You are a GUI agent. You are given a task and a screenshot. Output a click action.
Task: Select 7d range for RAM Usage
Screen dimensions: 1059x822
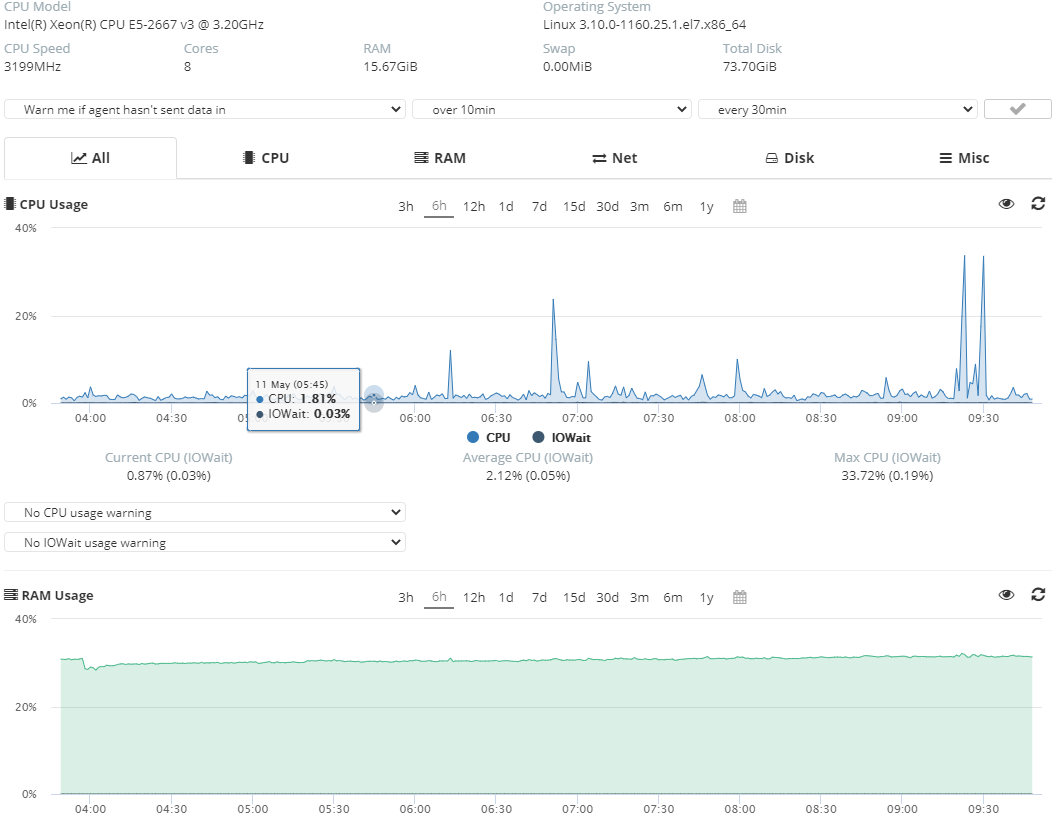539,598
